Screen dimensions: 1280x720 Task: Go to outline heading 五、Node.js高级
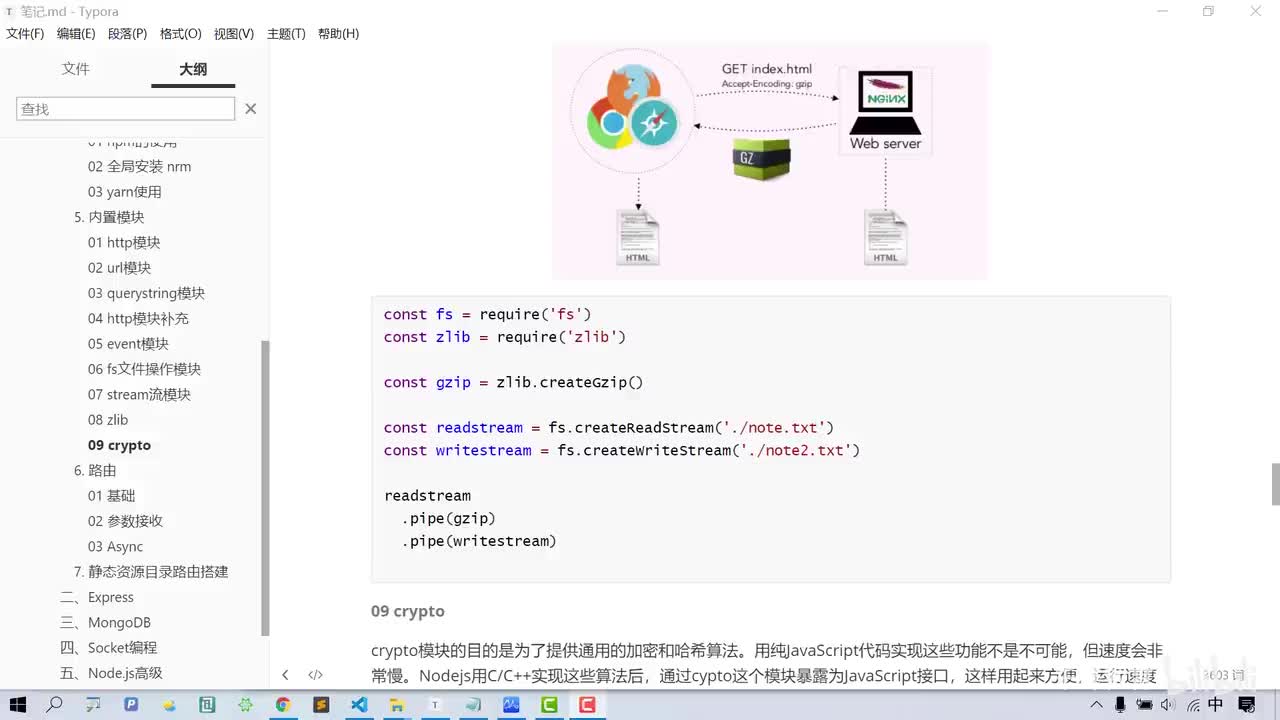(111, 673)
